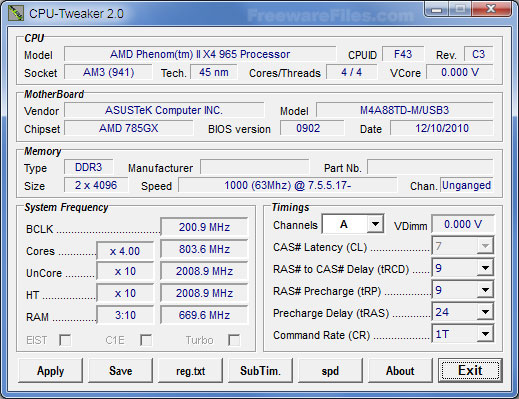Screen dimensions: 519x399
Task: Open the CAS# Latency (CL) dropdown
Action: tap(463, 246)
